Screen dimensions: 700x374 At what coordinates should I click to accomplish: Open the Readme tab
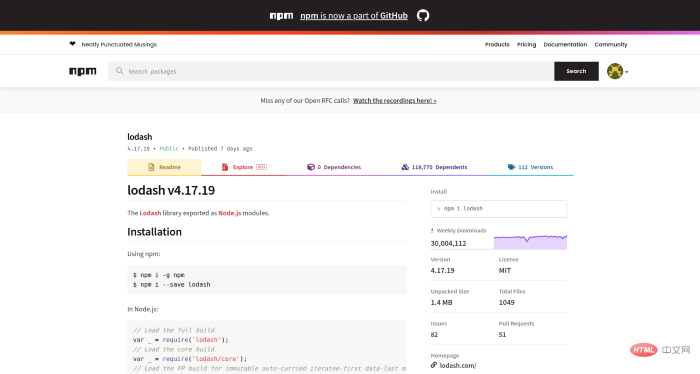click(x=164, y=167)
